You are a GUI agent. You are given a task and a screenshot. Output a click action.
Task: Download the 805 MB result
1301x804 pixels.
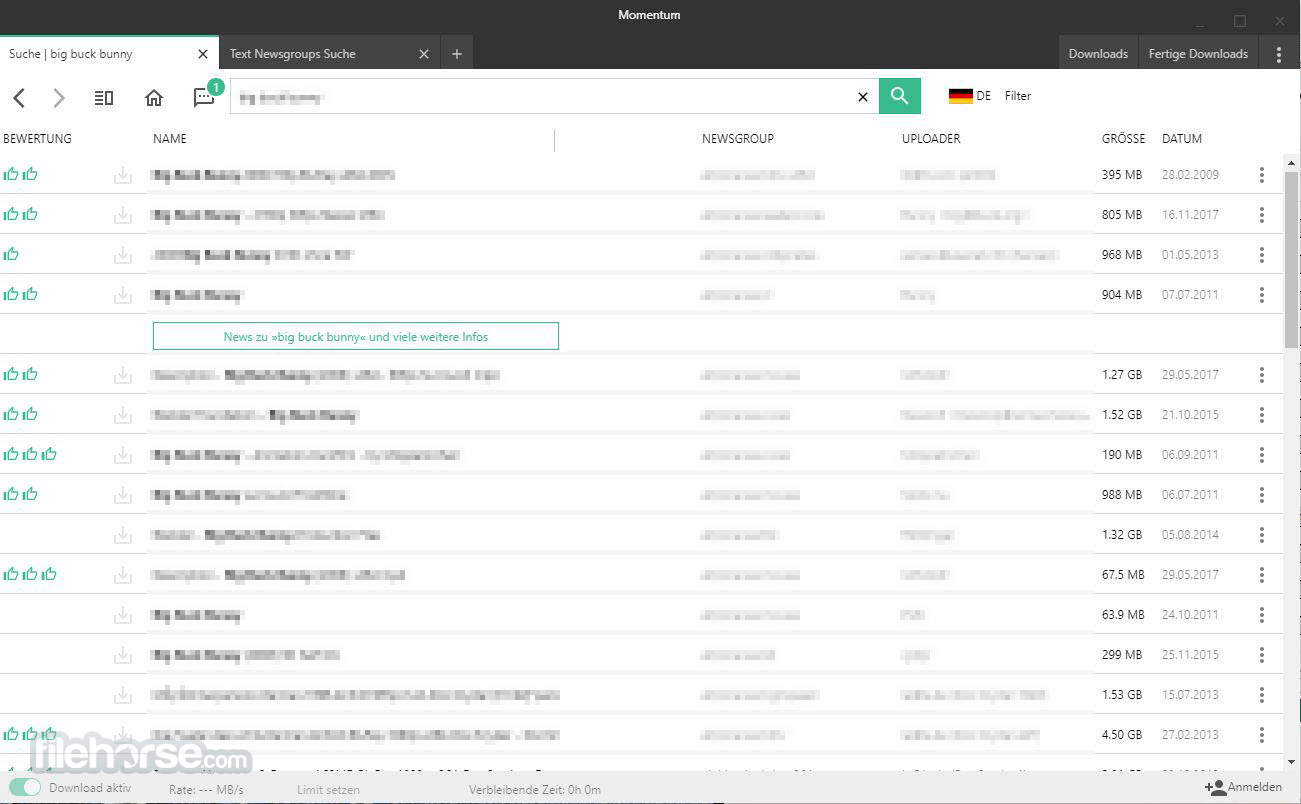pos(123,215)
